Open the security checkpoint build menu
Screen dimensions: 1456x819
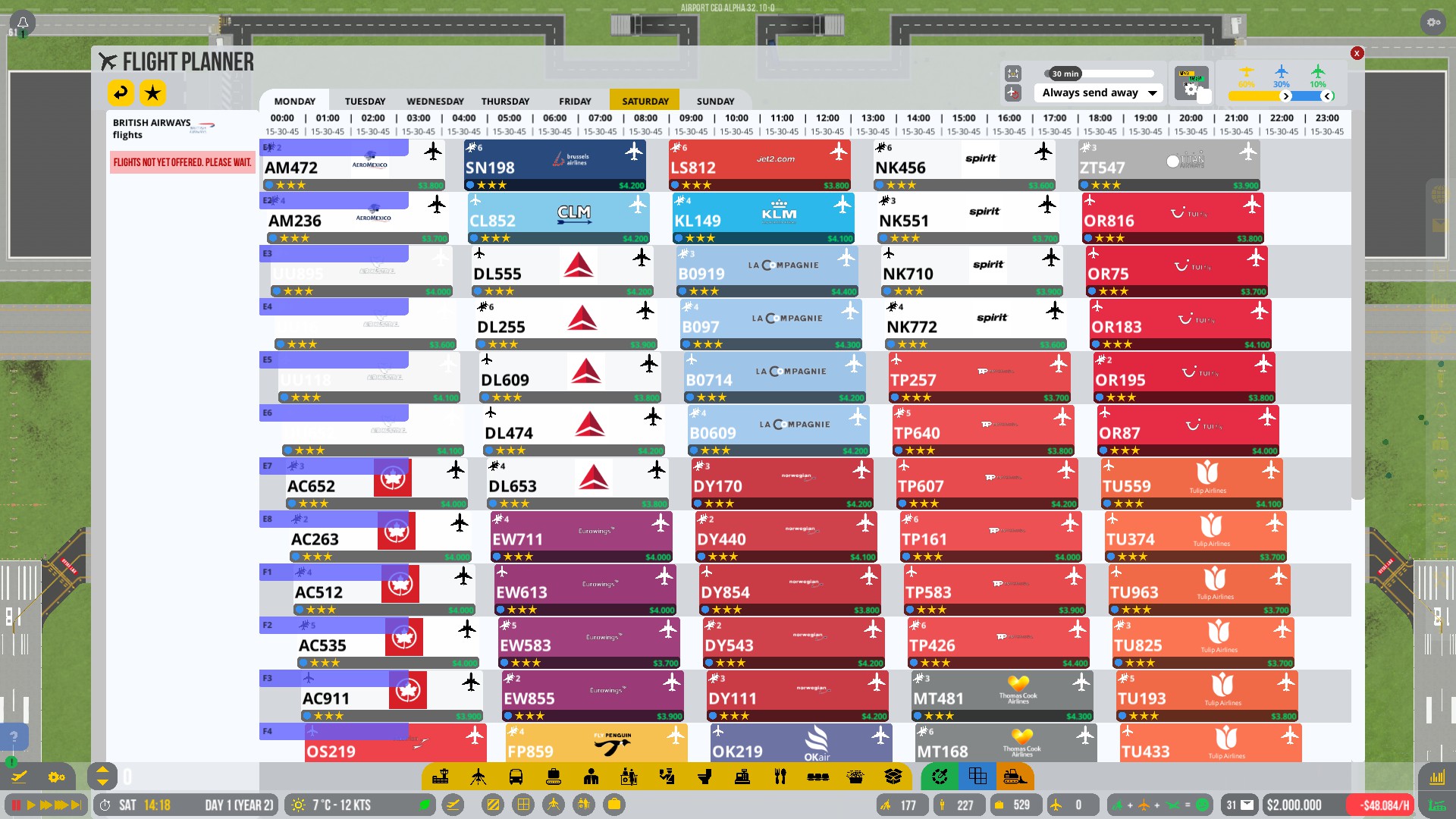coord(667,777)
